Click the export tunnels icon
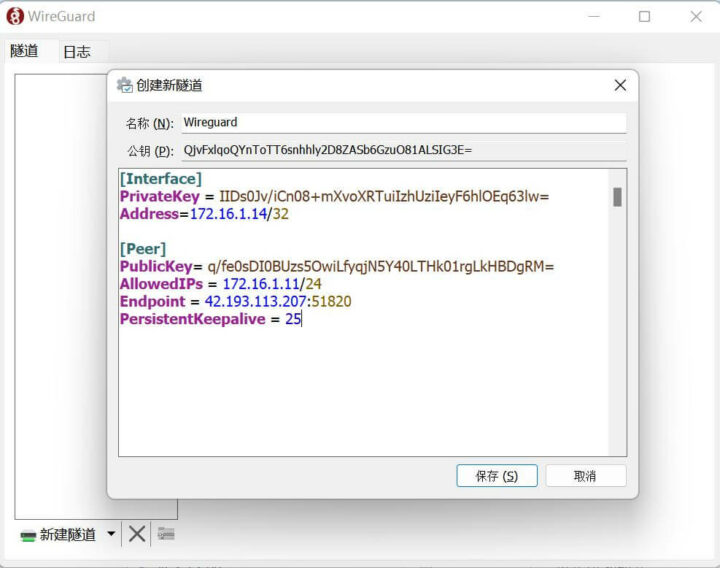The image size is (720, 568). [x=166, y=534]
